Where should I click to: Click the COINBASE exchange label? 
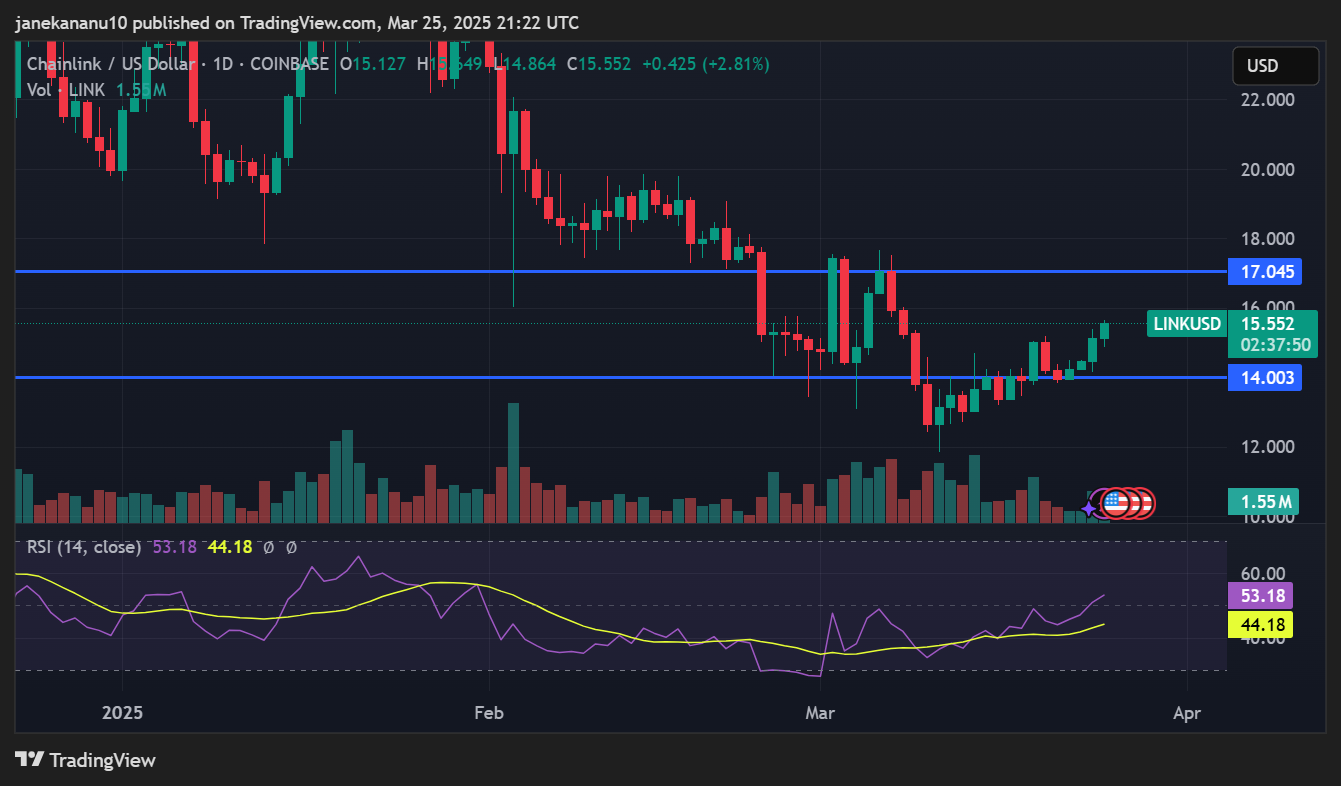290,64
